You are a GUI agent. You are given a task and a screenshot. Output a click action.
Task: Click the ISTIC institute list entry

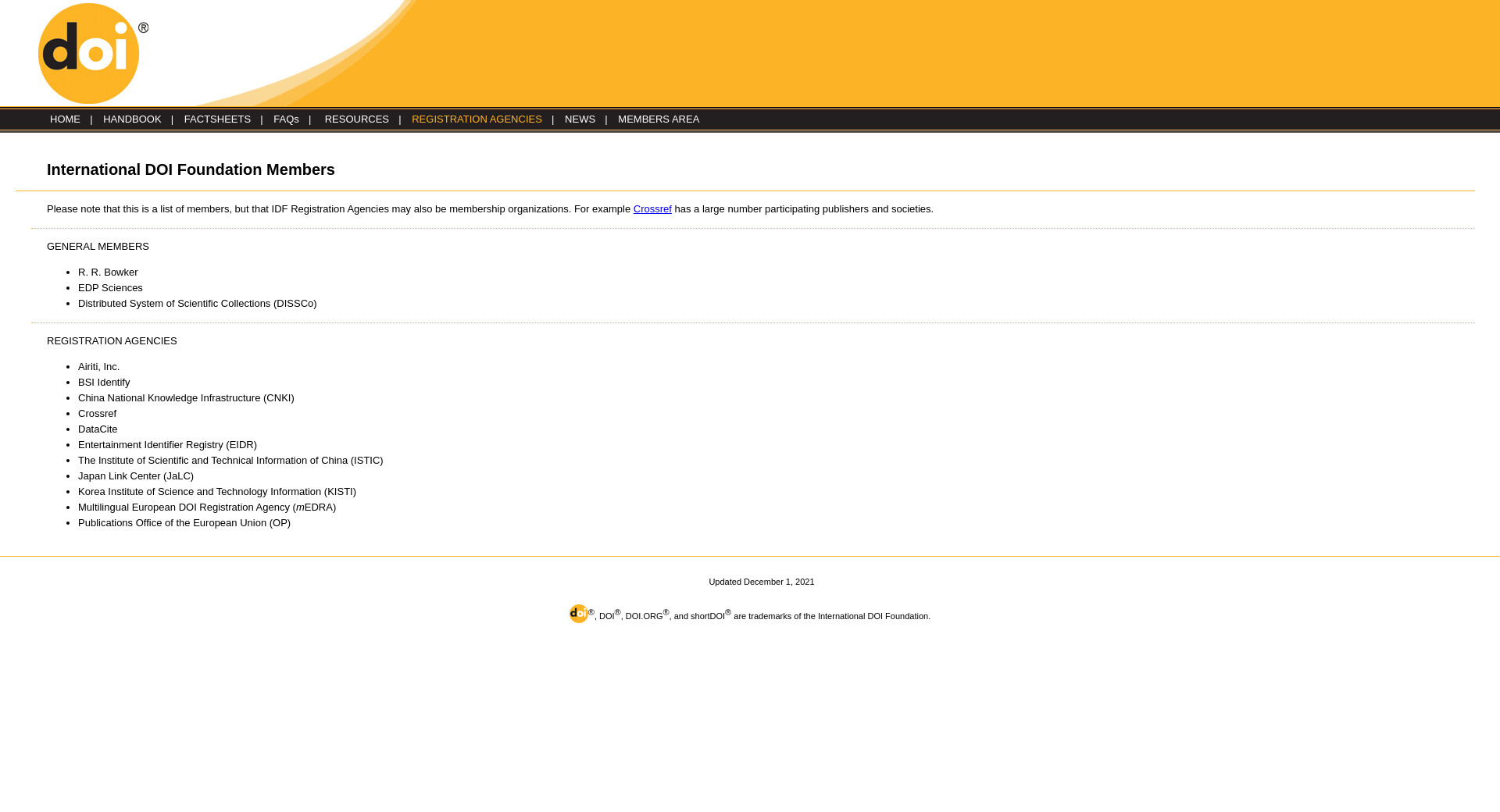pos(230,461)
